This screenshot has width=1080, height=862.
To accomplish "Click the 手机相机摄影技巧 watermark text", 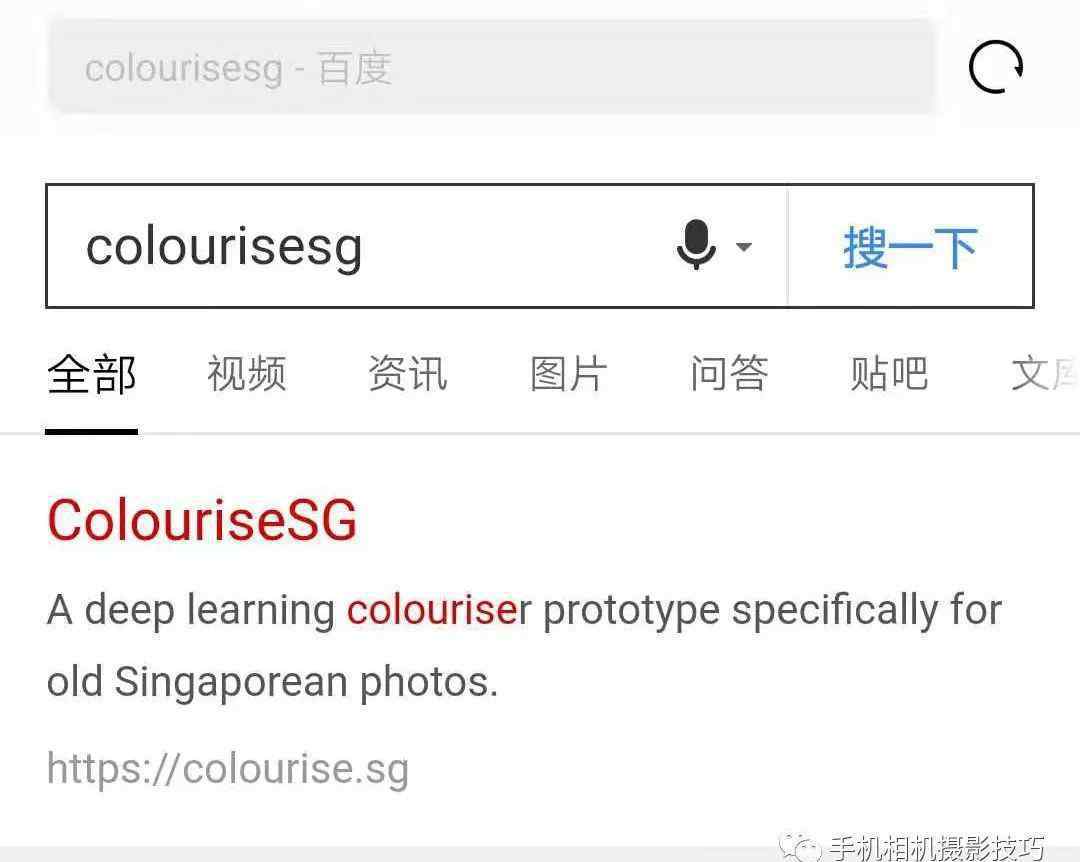I will pos(937,848).
